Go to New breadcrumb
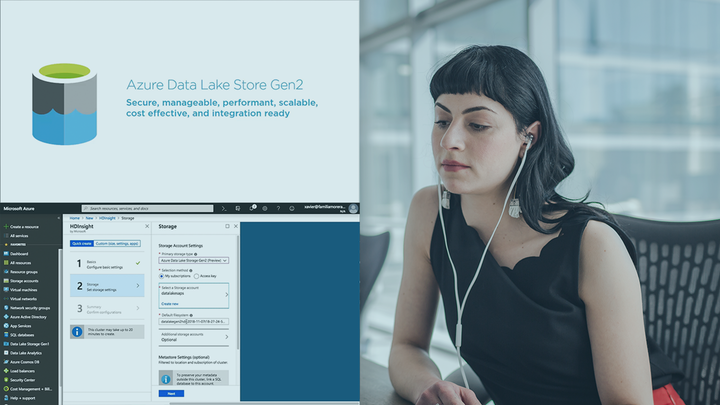This screenshot has width=720, height=405. (x=89, y=218)
